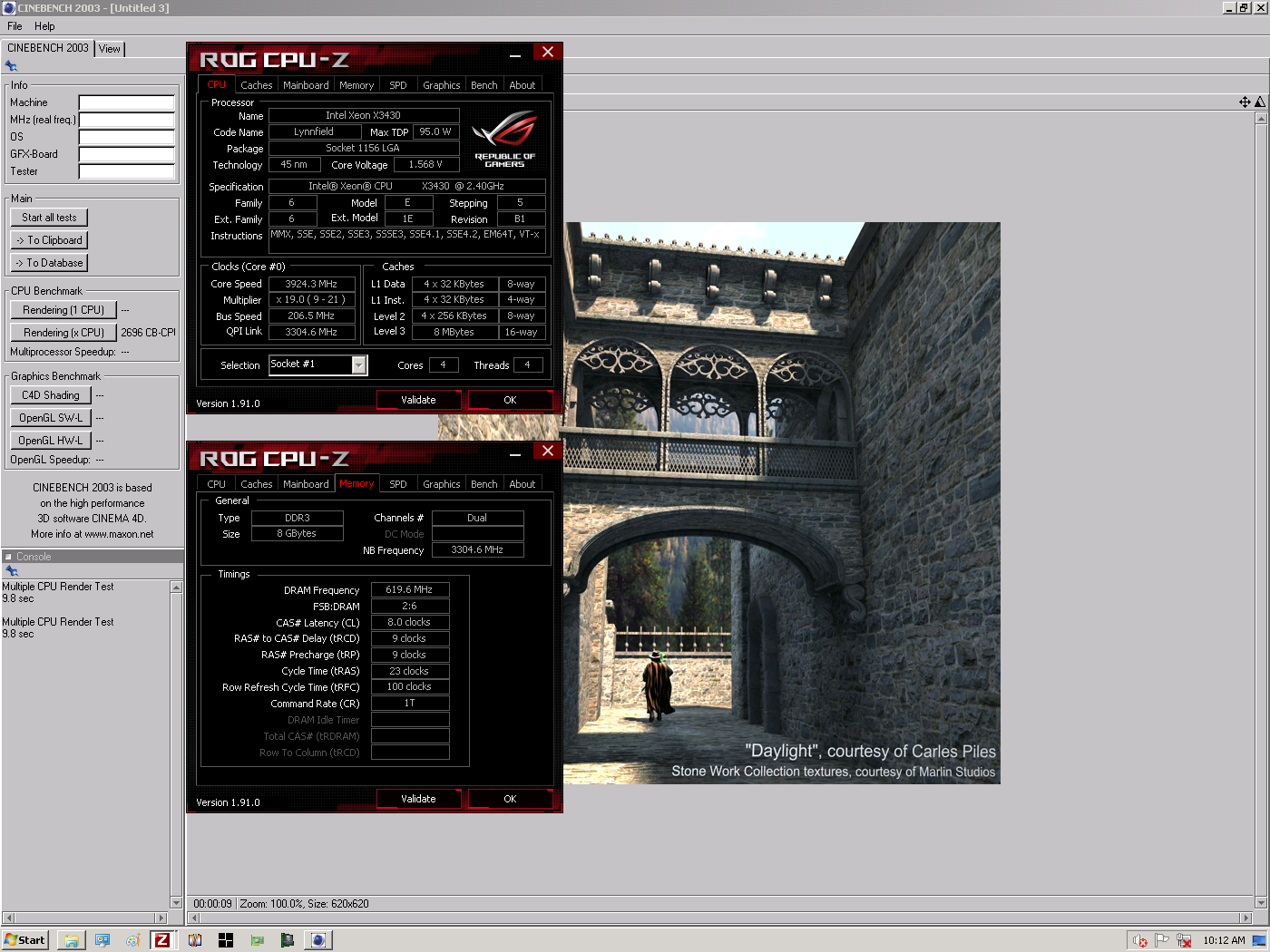The width and height of the screenshot is (1270, 952).
Task: Click the dark motherboard chip taskbar icon
Action: coord(288,940)
